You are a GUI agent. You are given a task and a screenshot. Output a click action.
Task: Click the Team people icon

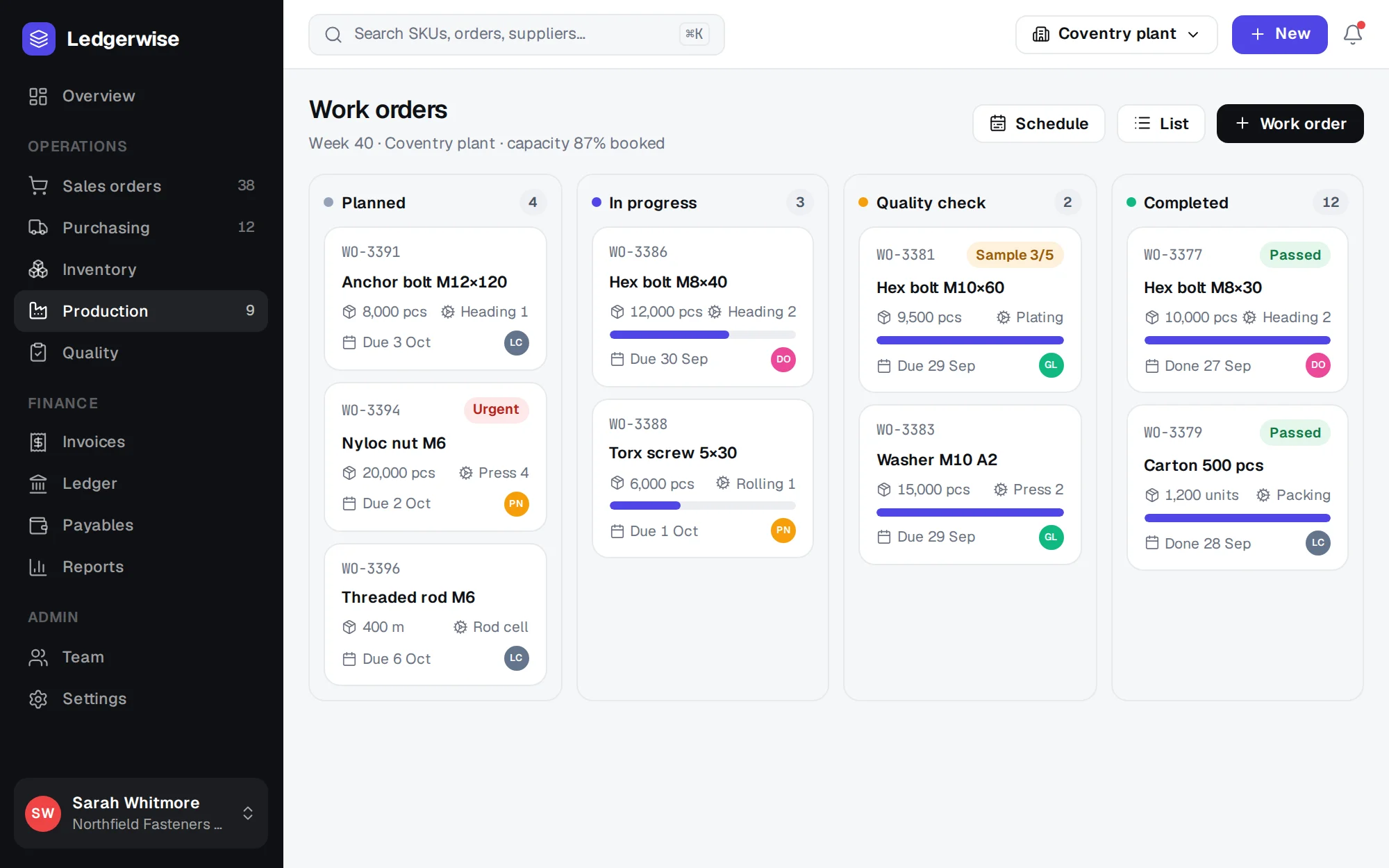38,657
